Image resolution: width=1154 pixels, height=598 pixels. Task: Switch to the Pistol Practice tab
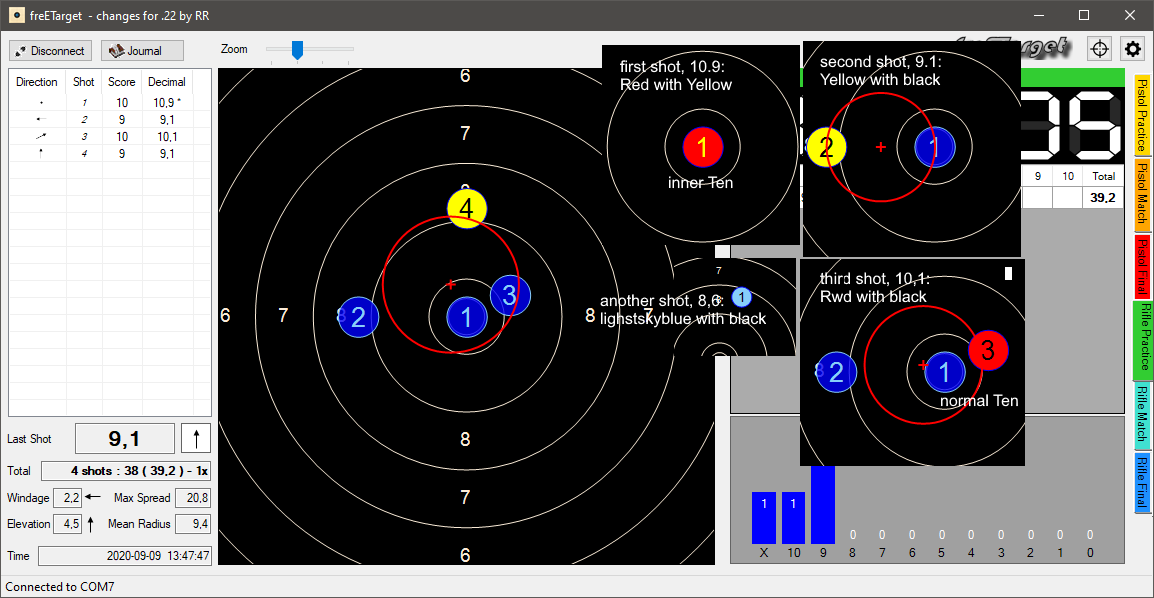pyautogui.click(x=1142, y=115)
